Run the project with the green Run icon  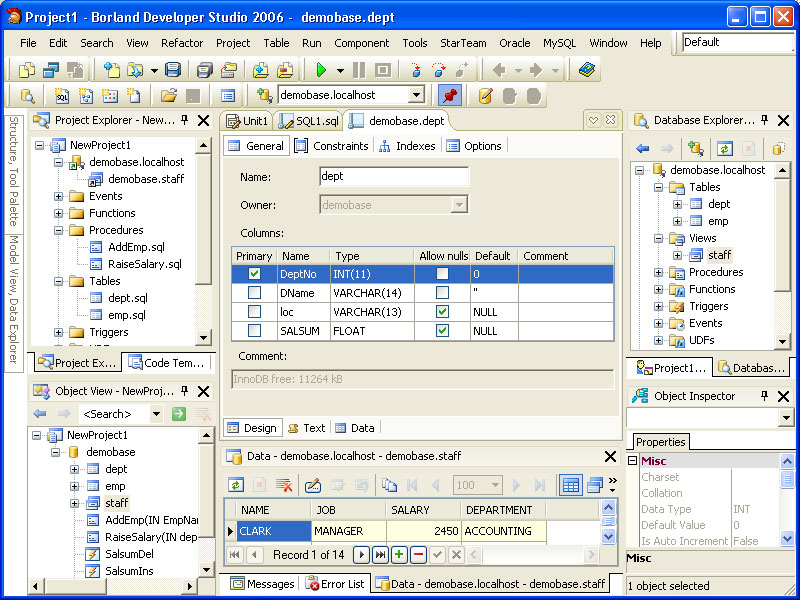320,71
